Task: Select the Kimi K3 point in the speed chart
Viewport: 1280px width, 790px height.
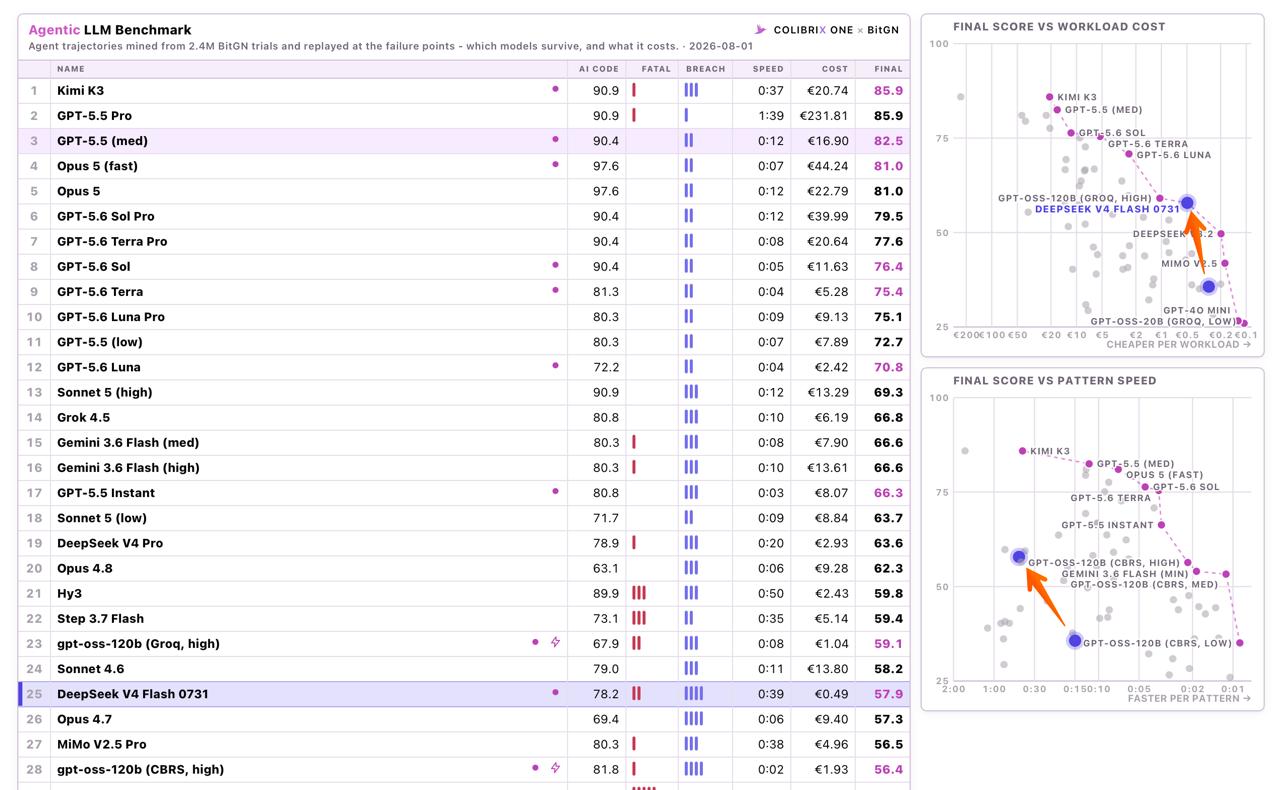Action: click(1022, 451)
